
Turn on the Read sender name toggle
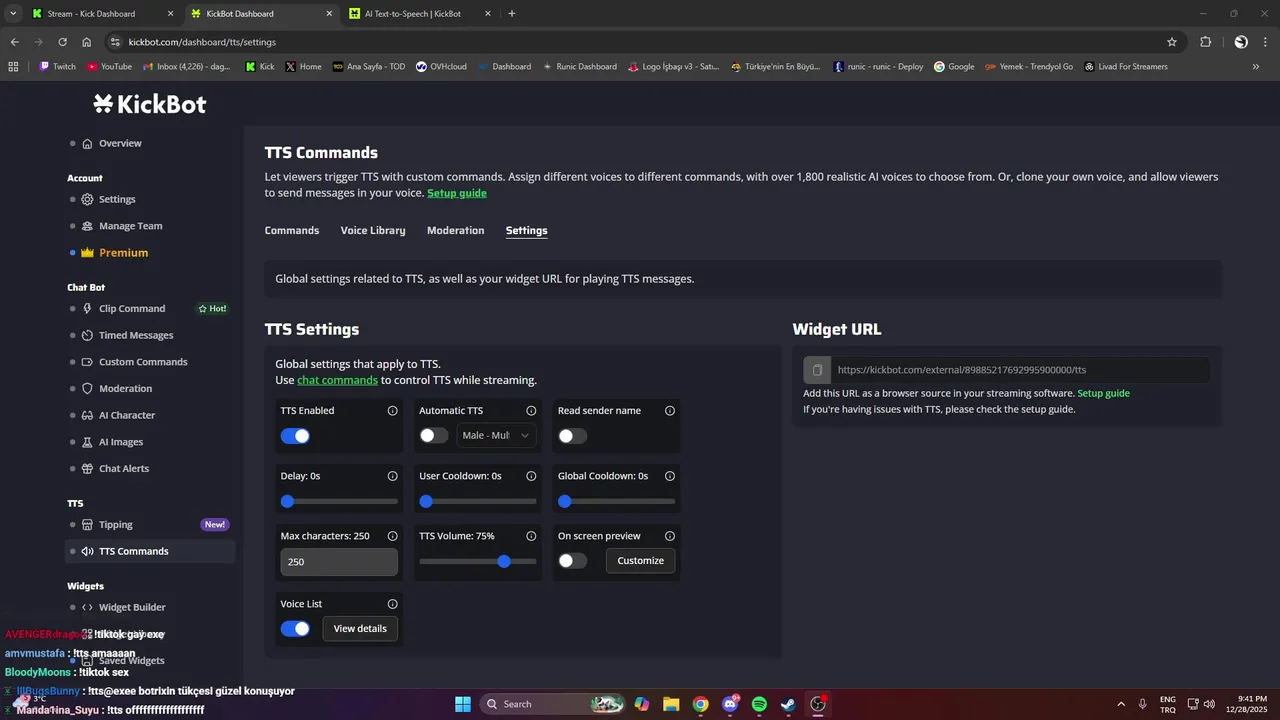(x=573, y=436)
